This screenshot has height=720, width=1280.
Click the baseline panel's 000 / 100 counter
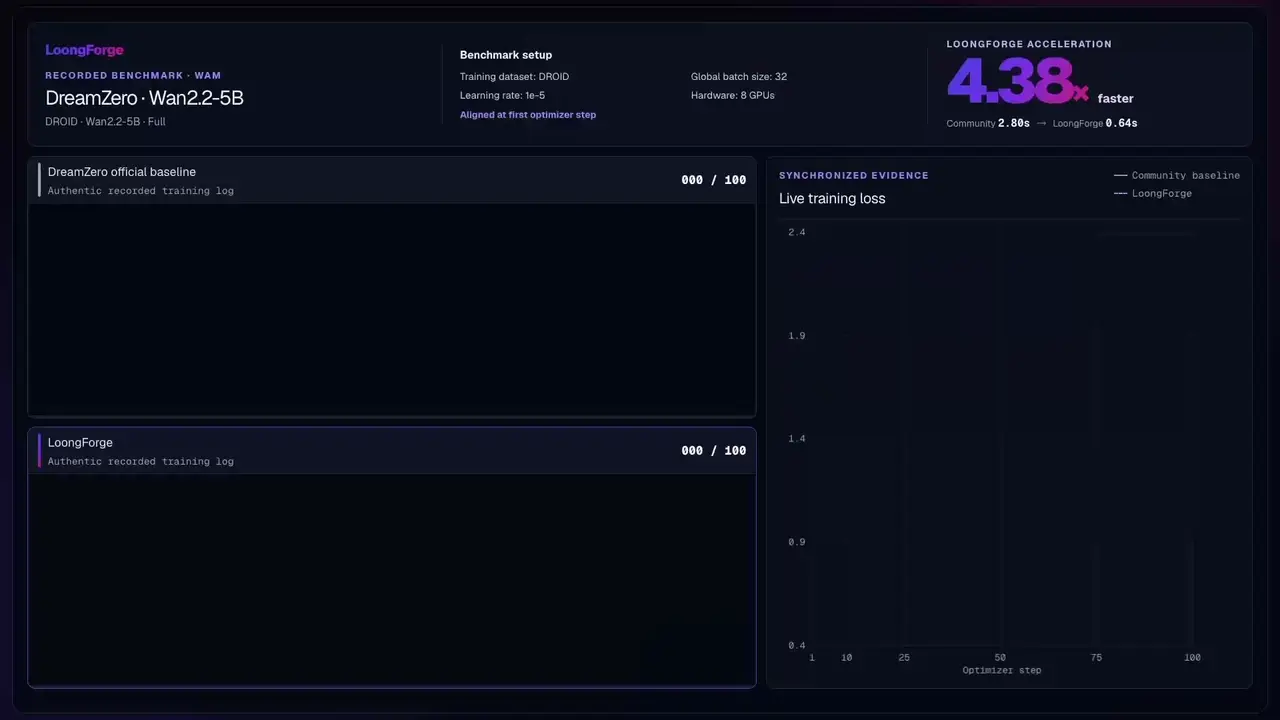coord(713,180)
